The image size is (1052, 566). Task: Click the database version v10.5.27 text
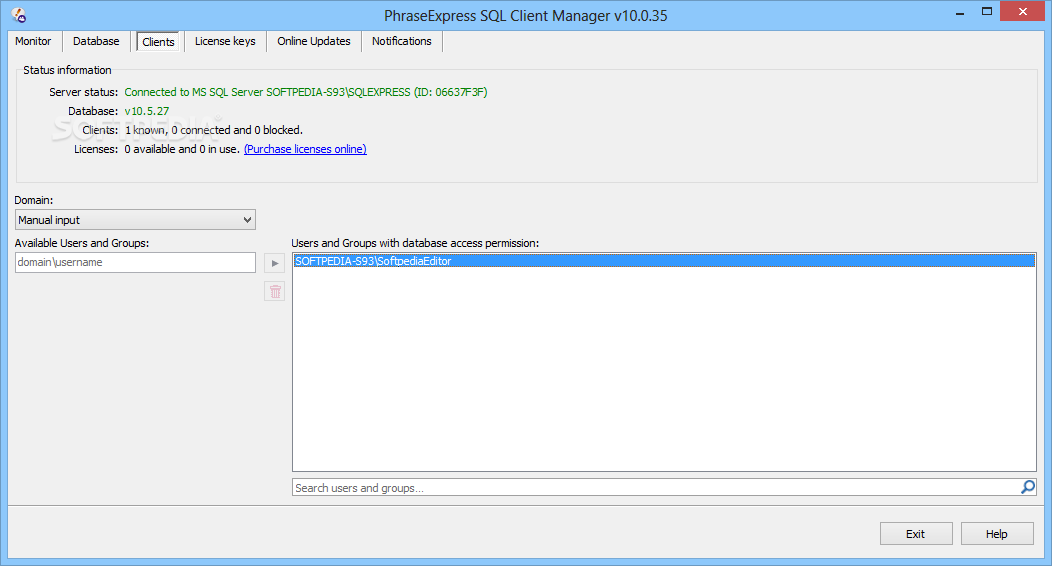[147, 111]
